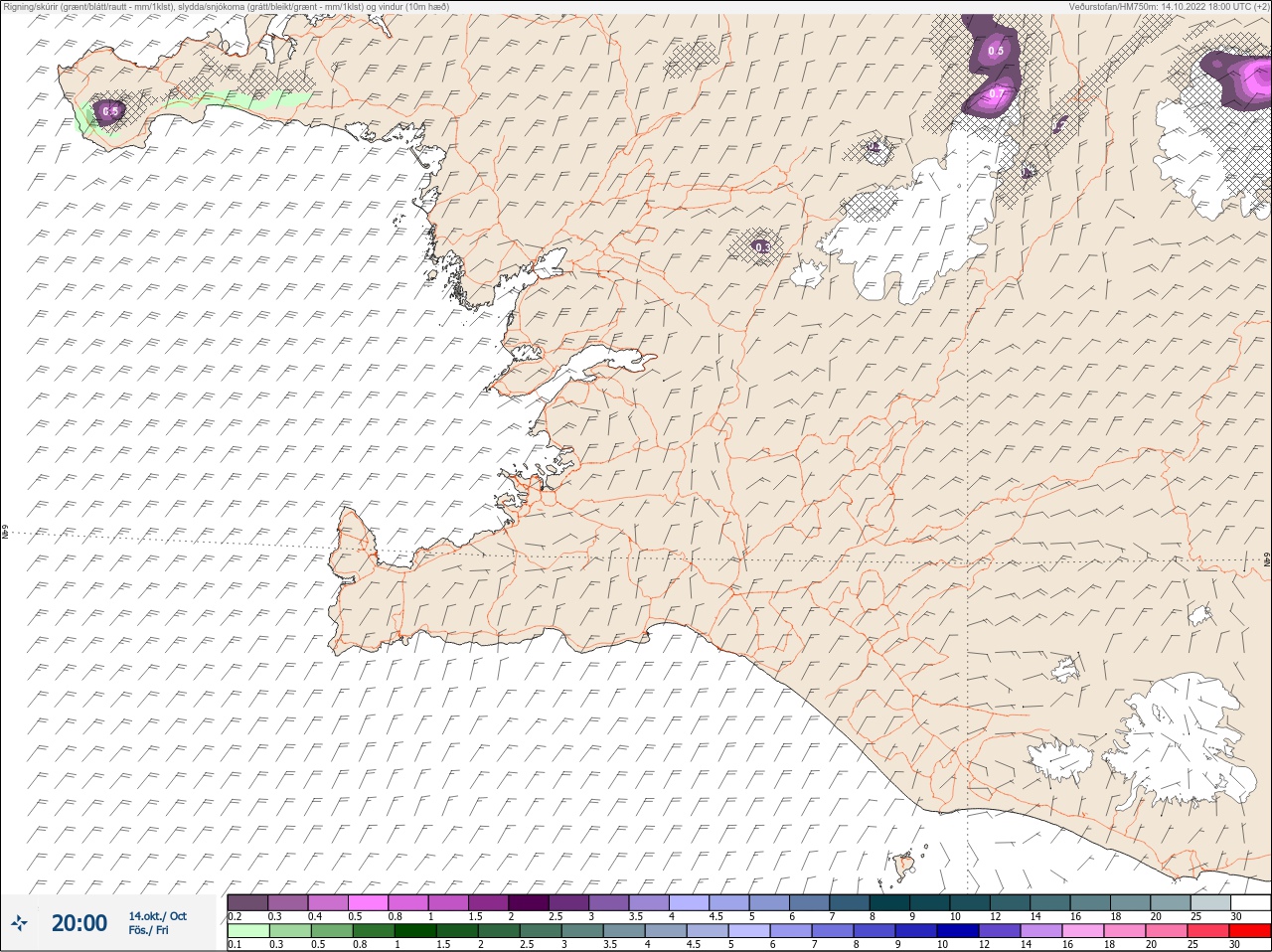Click the 0.5 value above the 0.7 blob
The width and height of the screenshot is (1272, 952).
[996, 50]
